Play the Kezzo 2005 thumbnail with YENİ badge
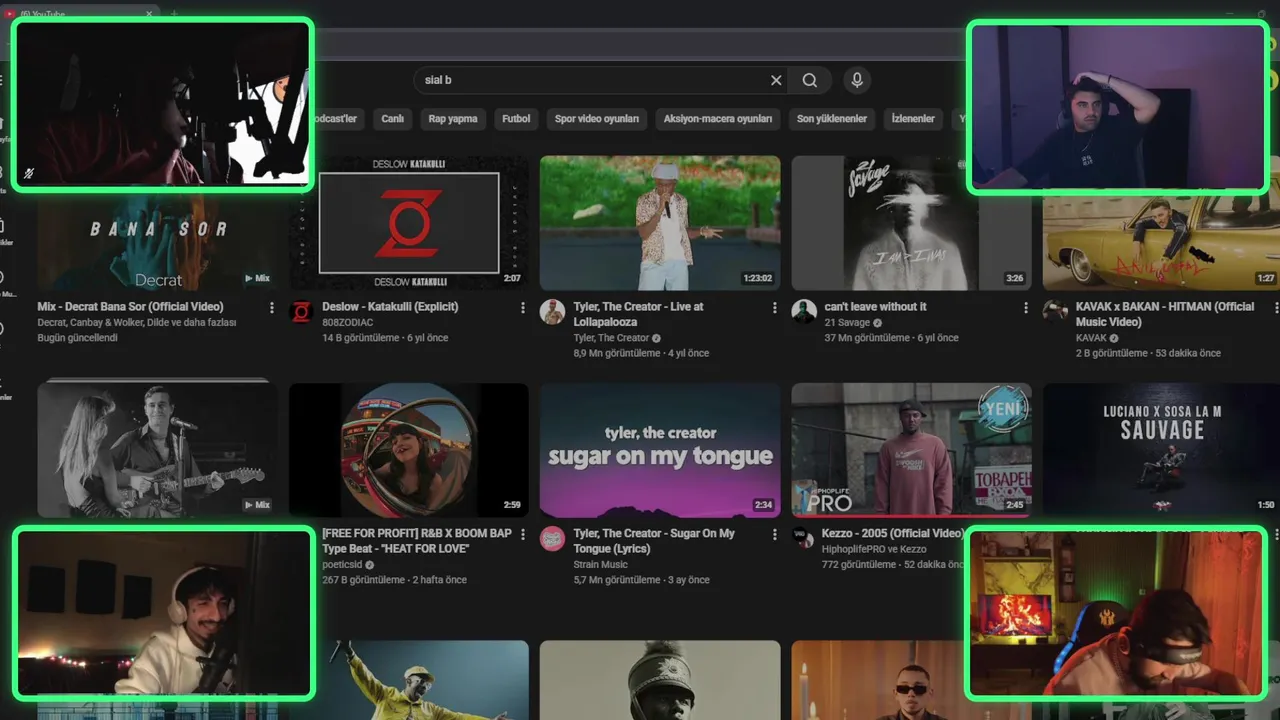This screenshot has height=720, width=1280. tap(911, 450)
